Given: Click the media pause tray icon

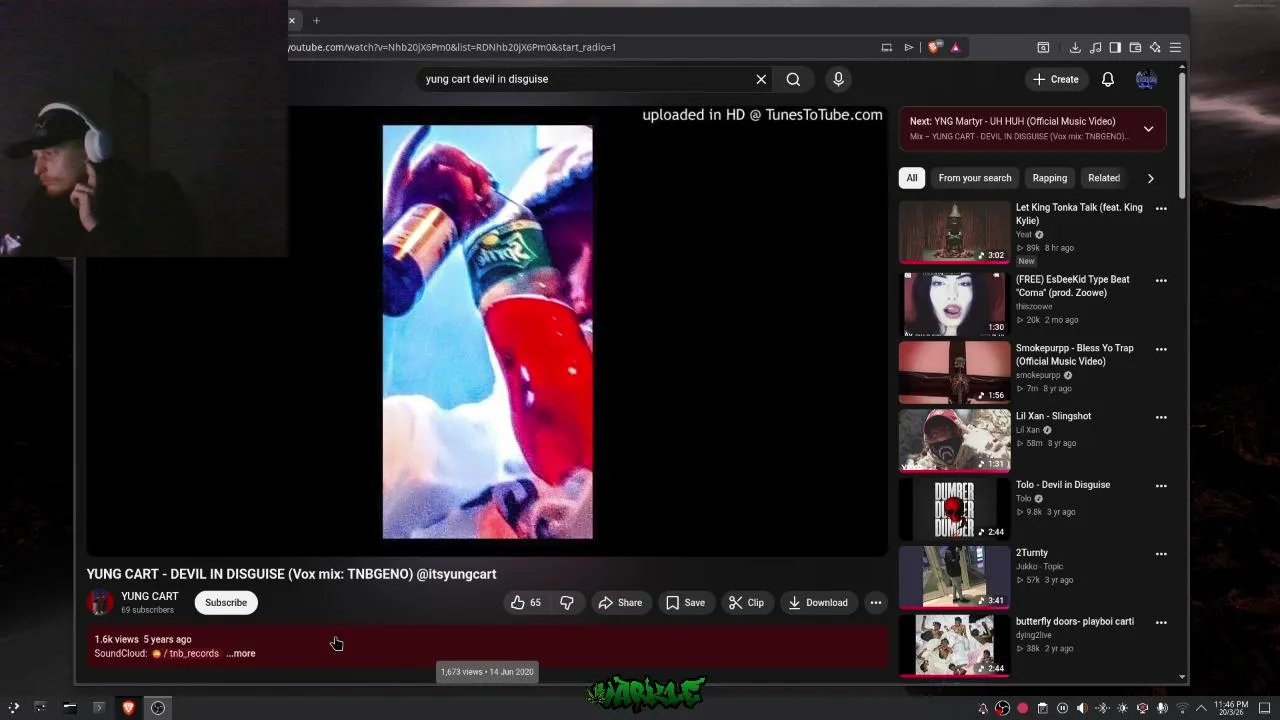Looking at the screenshot, I should (x=1062, y=708).
